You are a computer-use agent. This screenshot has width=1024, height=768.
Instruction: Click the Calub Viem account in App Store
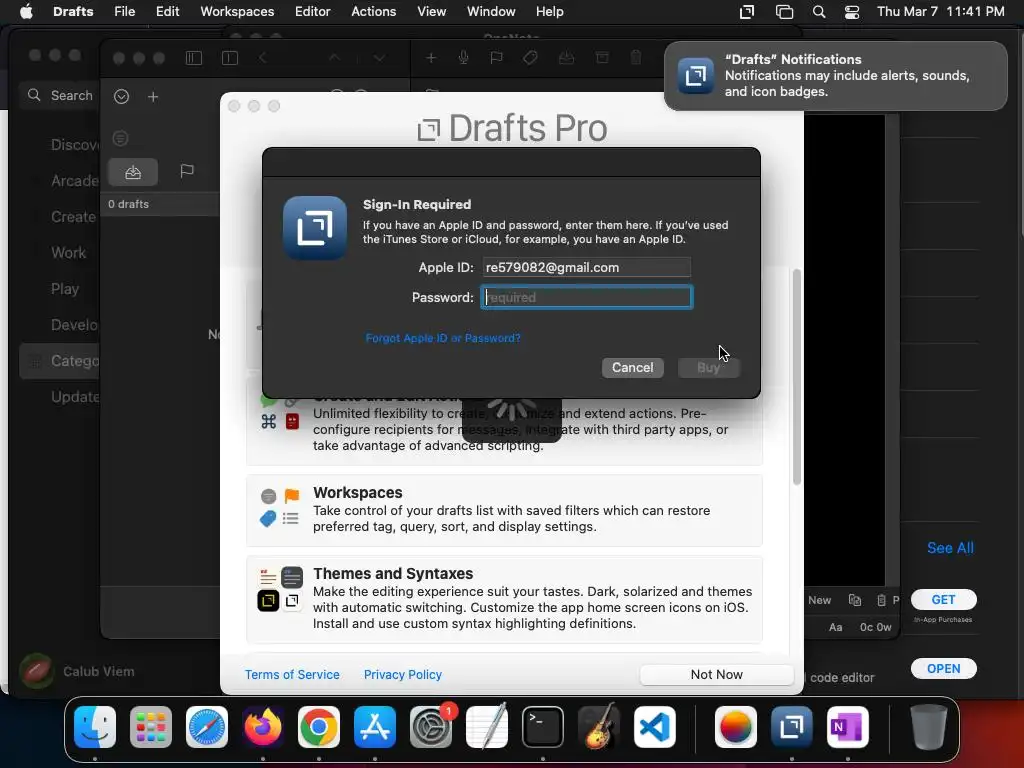coord(77,671)
